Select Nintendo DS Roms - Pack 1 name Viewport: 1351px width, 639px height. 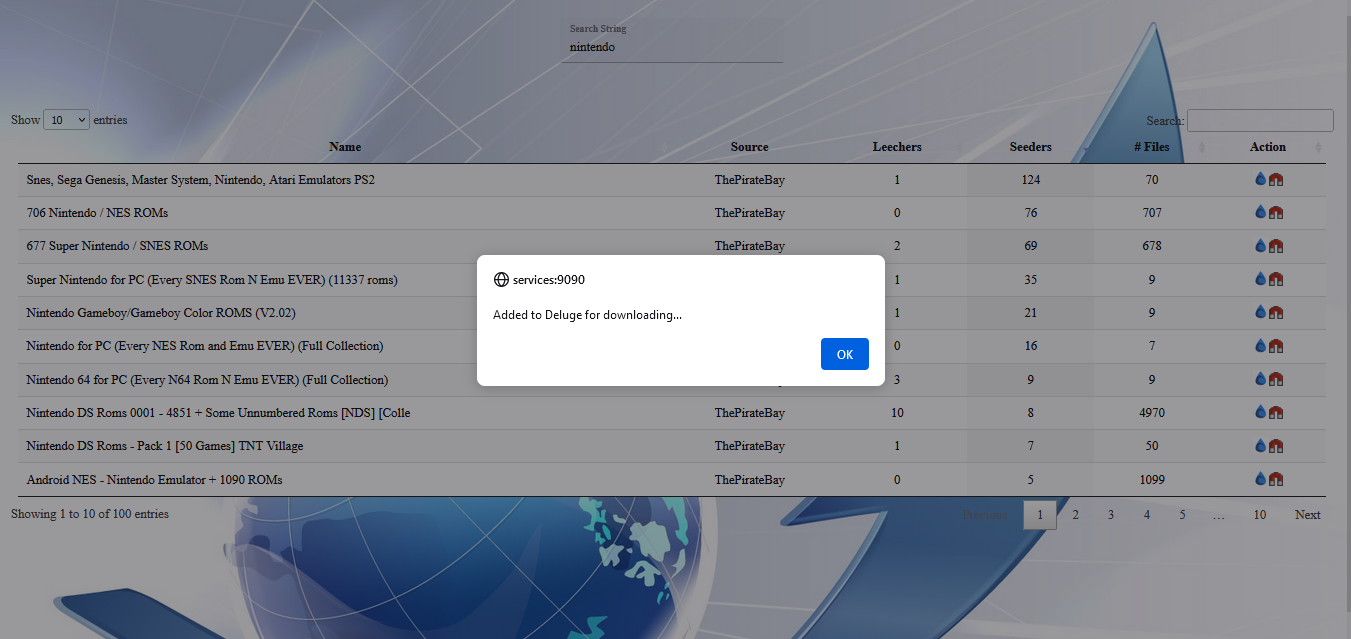click(165, 446)
